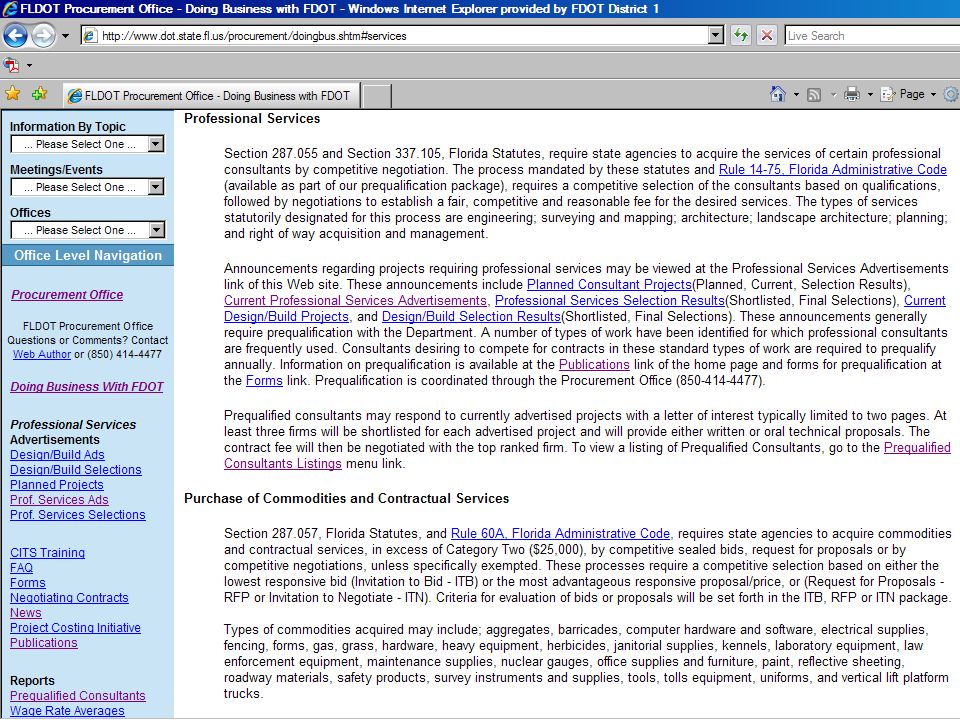Image resolution: width=960 pixels, height=720 pixels.
Task: Click the Web Author contact link
Action: (42, 354)
